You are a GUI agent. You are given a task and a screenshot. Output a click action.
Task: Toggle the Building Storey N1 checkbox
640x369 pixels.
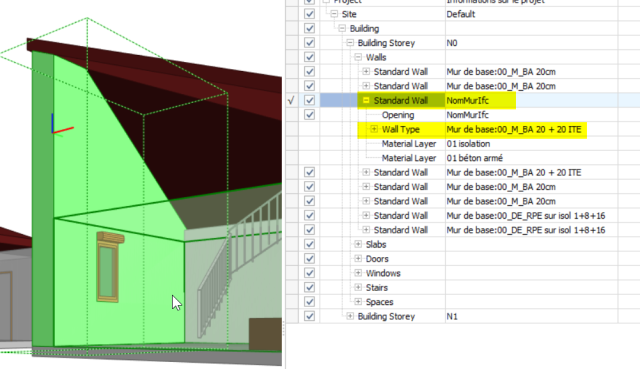click(x=309, y=316)
